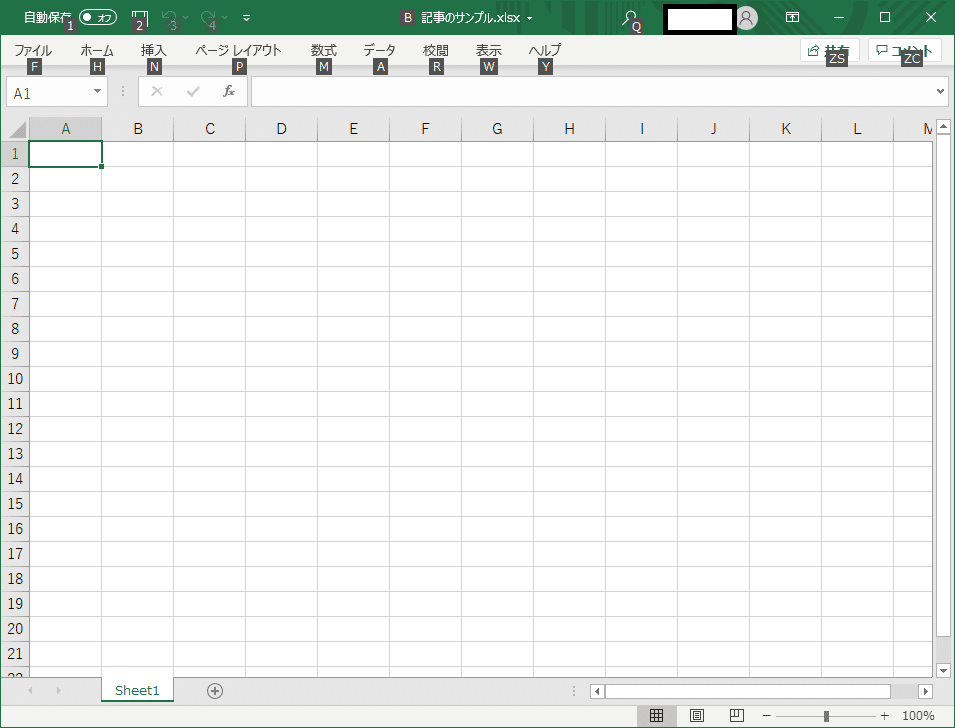The image size is (955, 728).
Task: Click inside the formula bar input
Action: [x=592, y=92]
